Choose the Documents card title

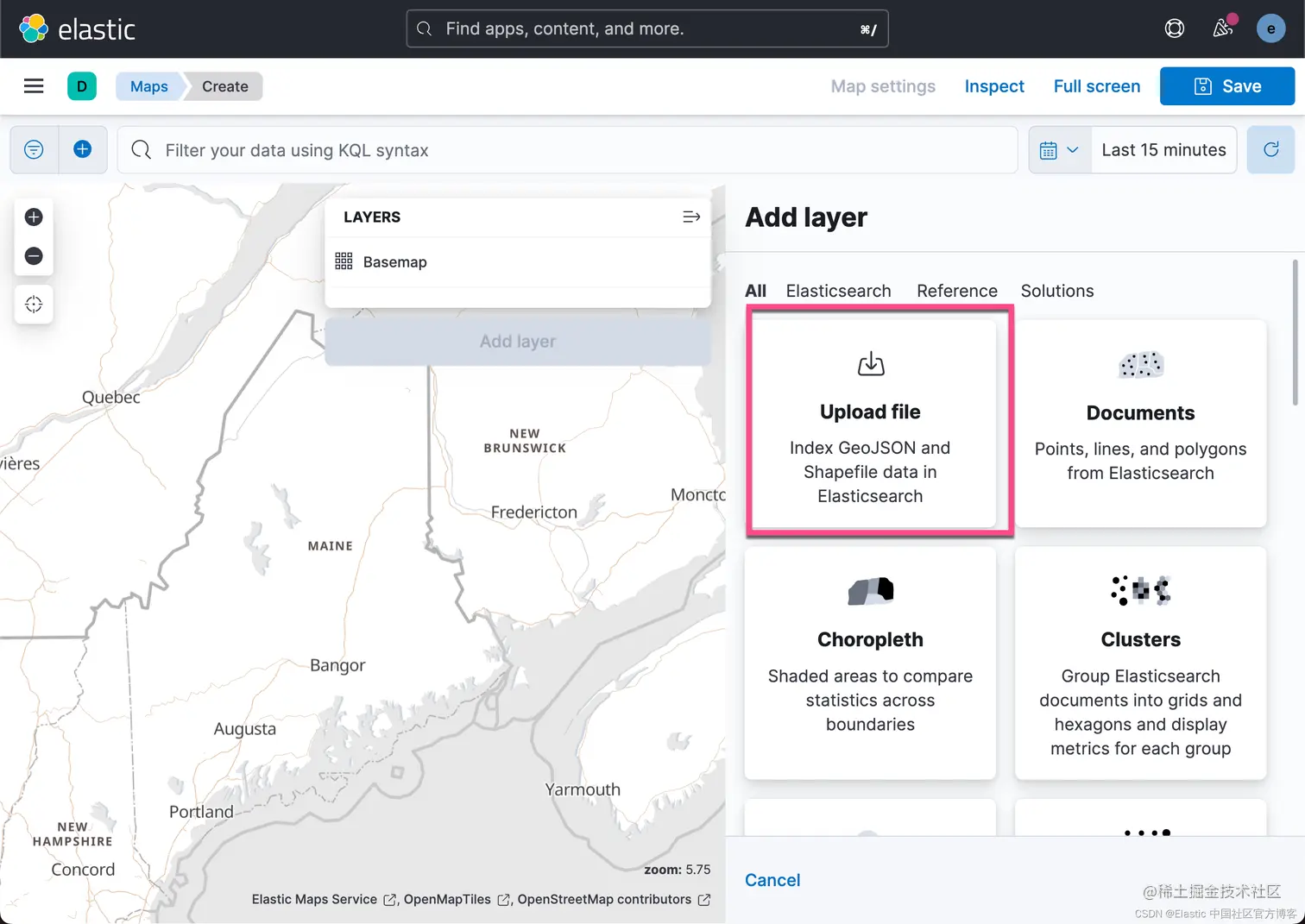(x=1140, y=413)
